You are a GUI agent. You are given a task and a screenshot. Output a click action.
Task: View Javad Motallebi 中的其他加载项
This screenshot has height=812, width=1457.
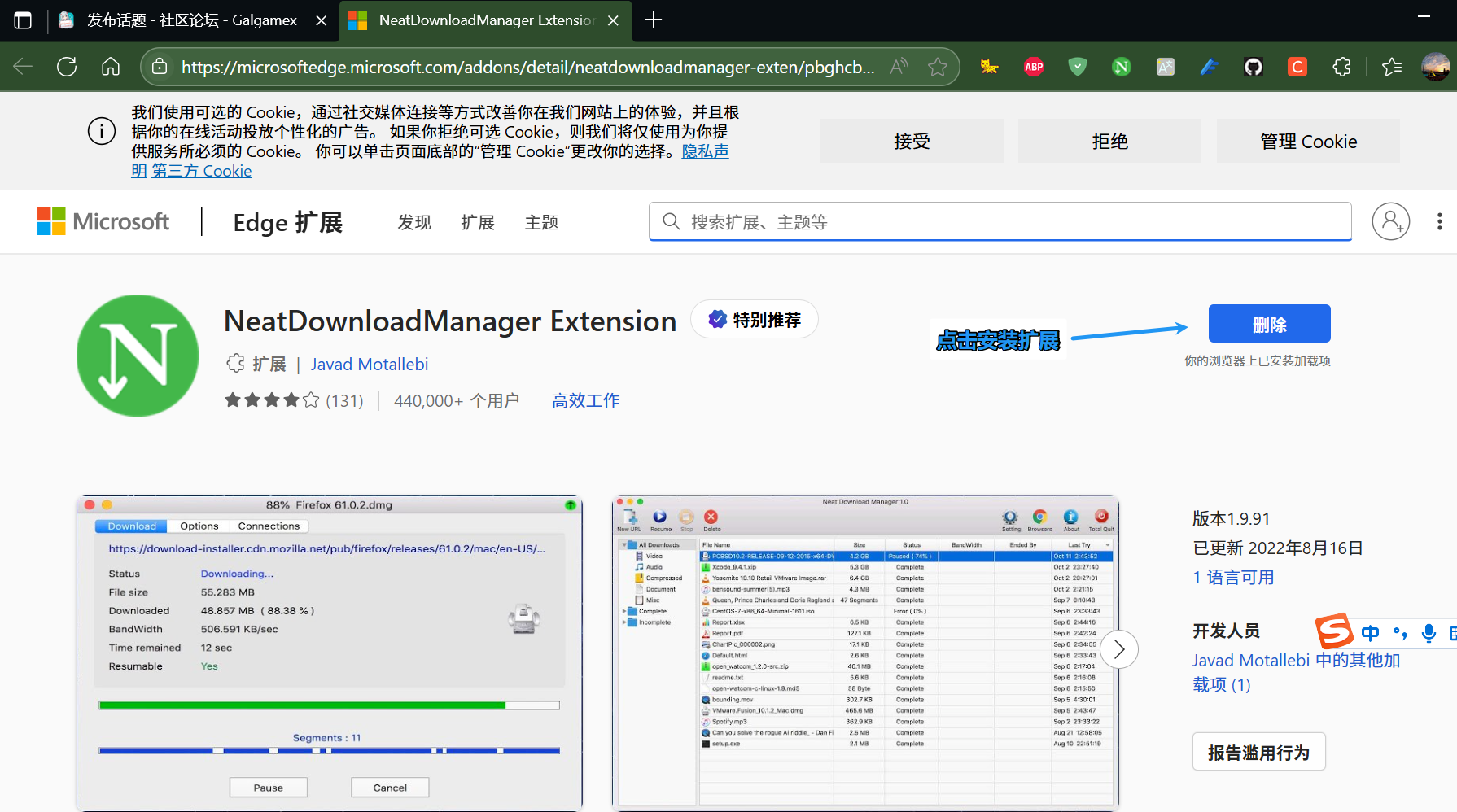tap(1296, 672)
